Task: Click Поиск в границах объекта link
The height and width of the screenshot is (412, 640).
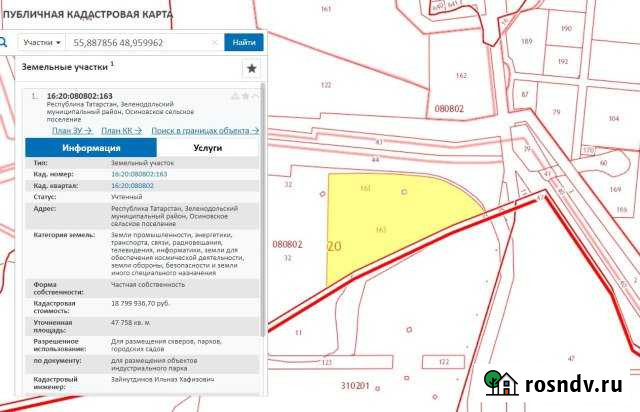Action: click(205, 130)
